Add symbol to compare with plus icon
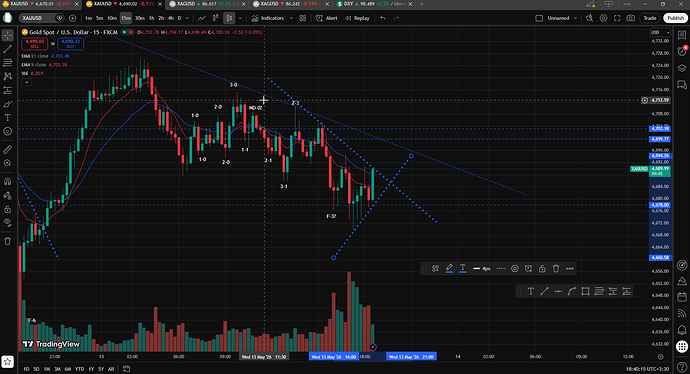The image size is (690, 374). click(x=73, y=18)
